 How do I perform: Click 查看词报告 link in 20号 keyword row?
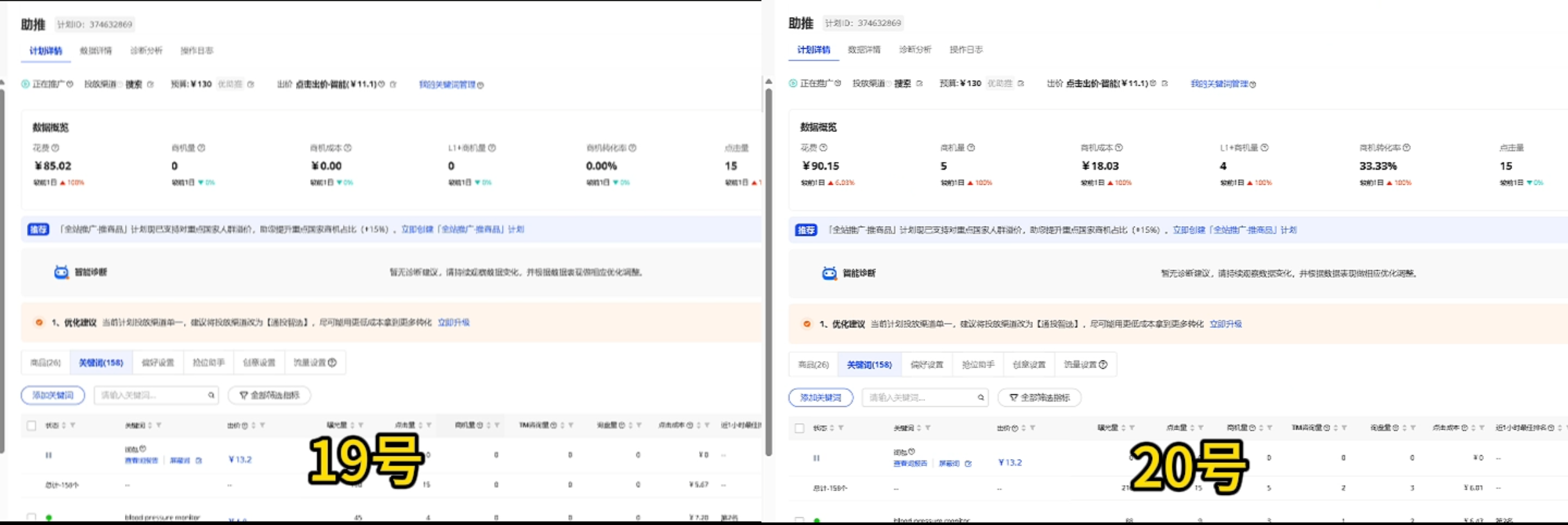point(910,464)
